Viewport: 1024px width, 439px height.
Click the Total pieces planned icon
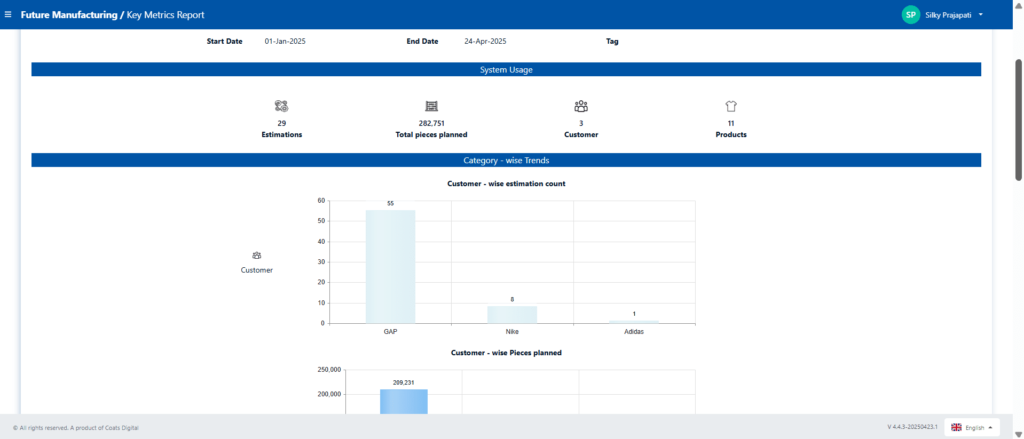pyautogui.click(x=431, y=106)
